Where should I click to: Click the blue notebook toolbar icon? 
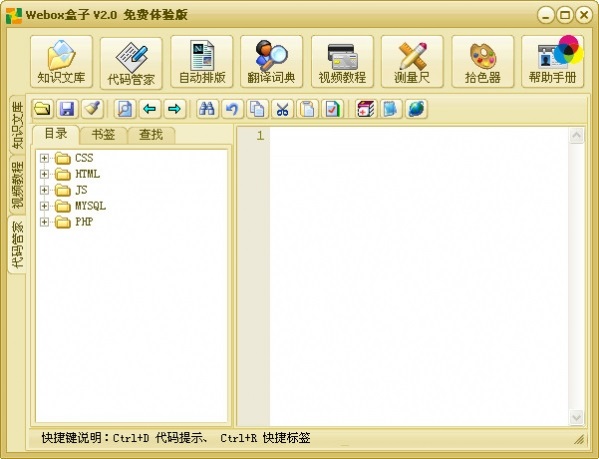coord(391,109)
